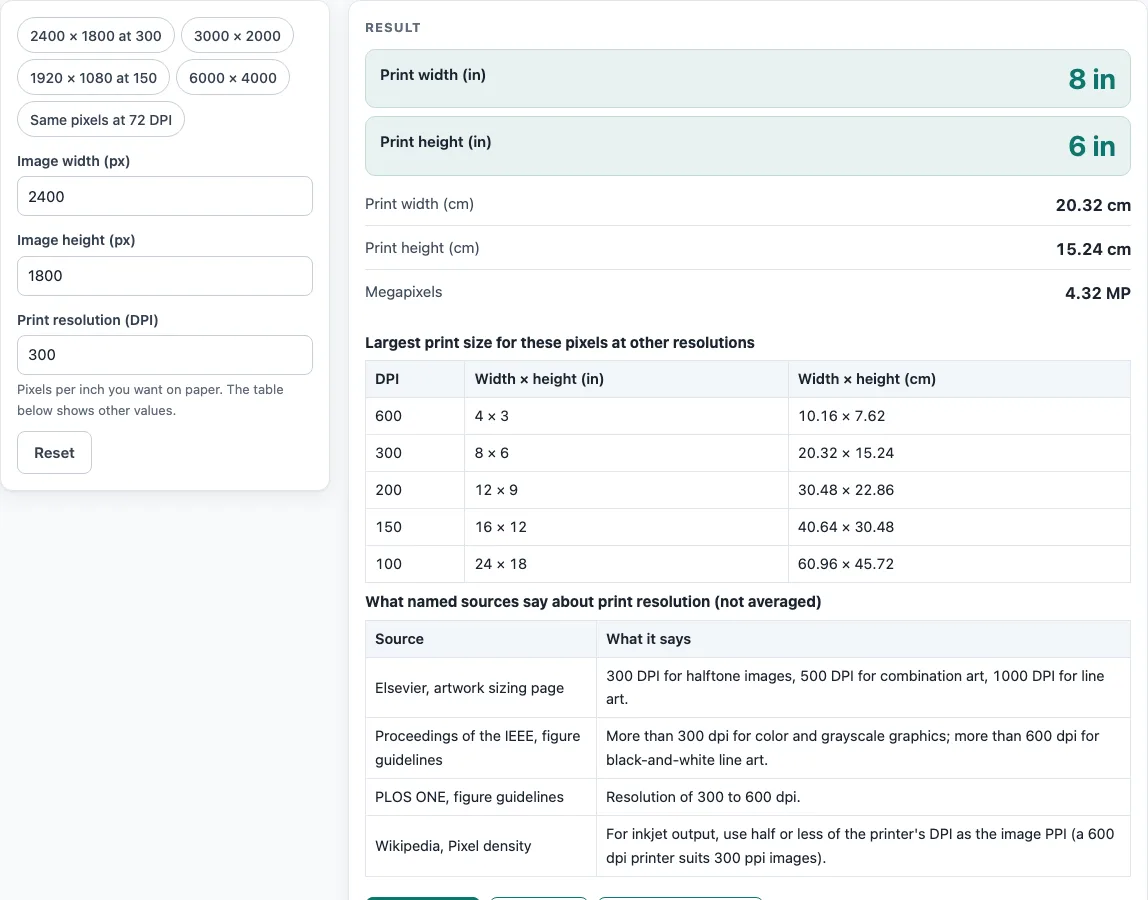Click the "20.32 × 15.24" centimeter cell
Screen dimensions: 1148x900
pyautogui.click(x=959, y=453)
